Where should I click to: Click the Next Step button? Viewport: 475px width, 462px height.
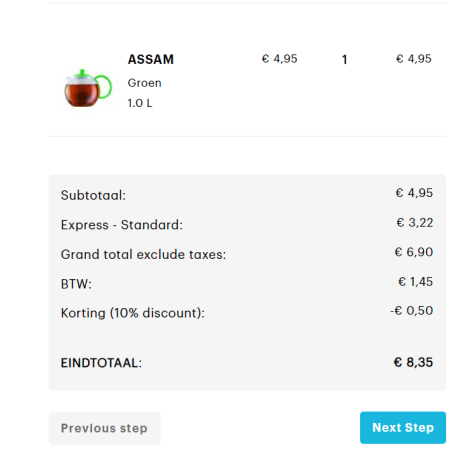click(x=403, y=428)
